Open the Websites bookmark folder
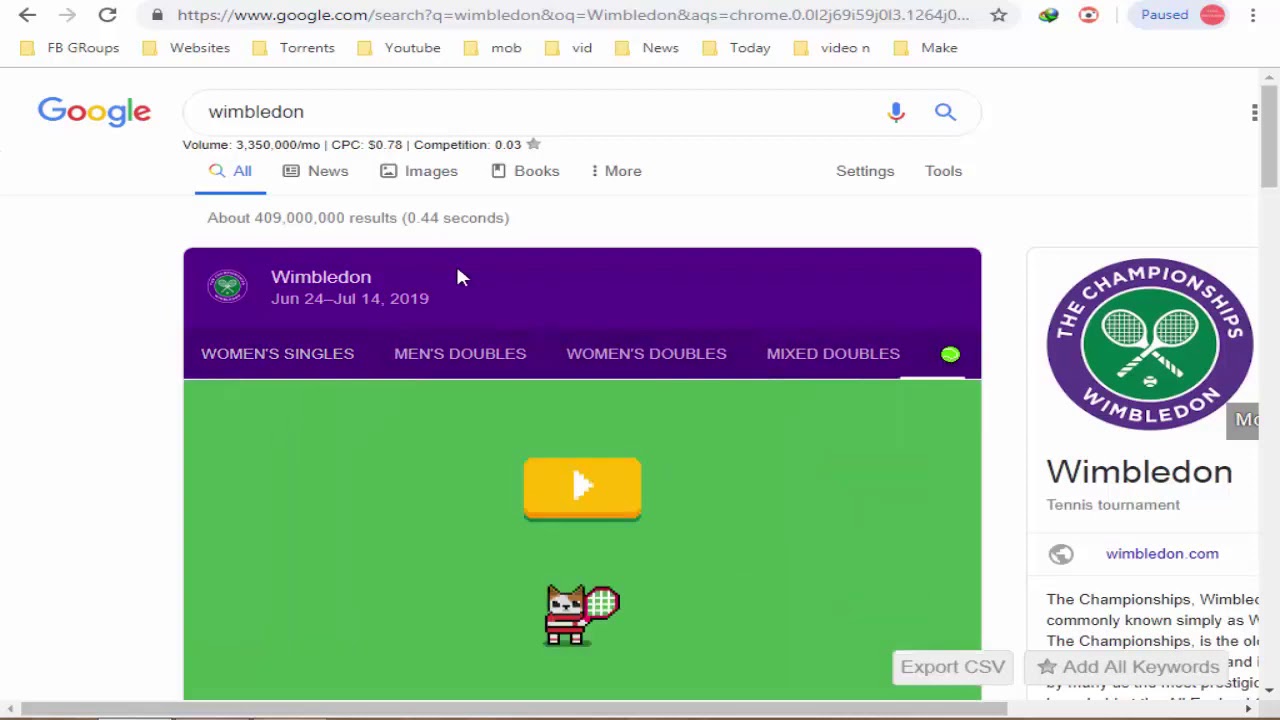 coord(186,48)
